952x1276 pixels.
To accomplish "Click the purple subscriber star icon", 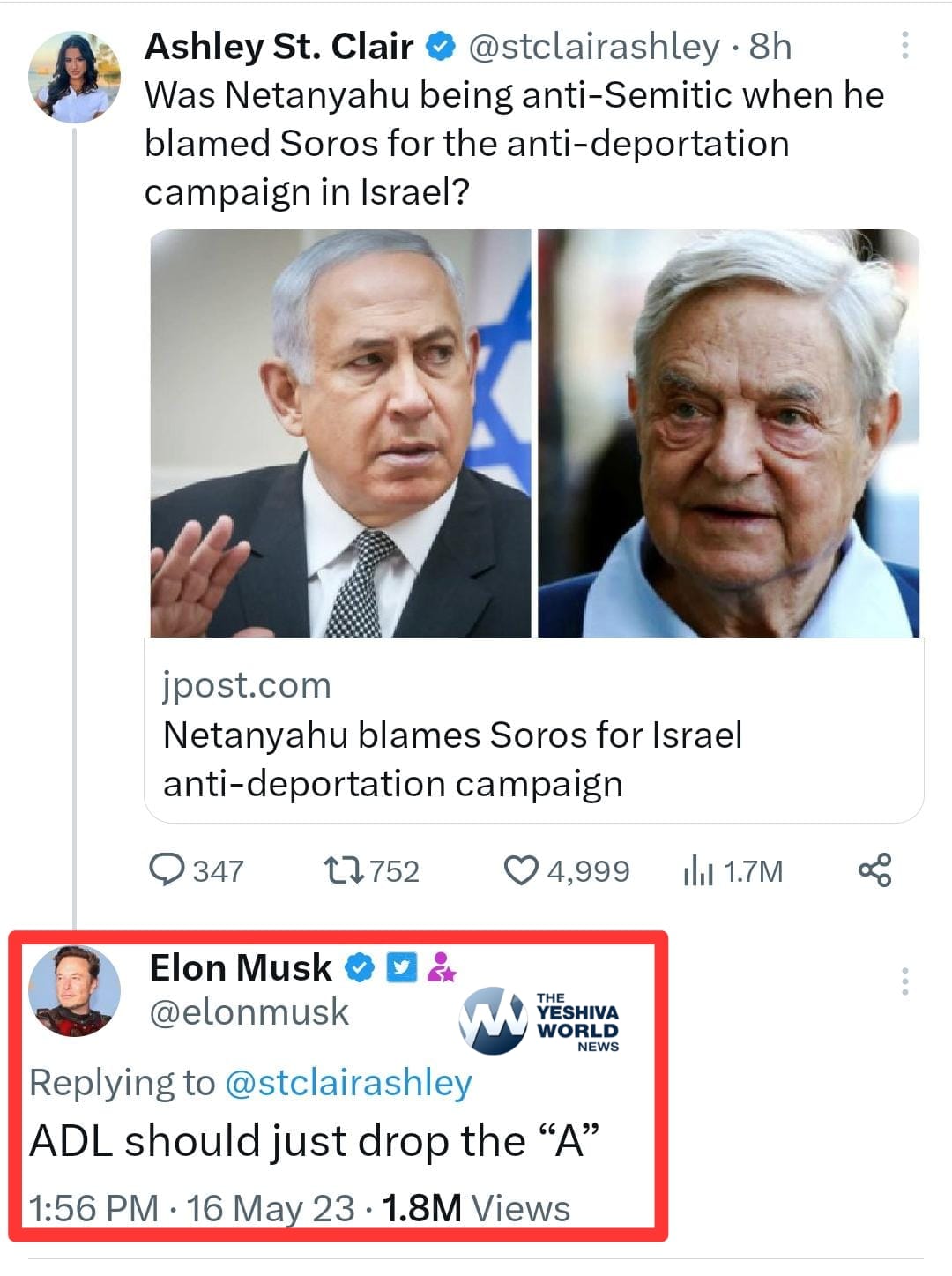I will (441, 967).
